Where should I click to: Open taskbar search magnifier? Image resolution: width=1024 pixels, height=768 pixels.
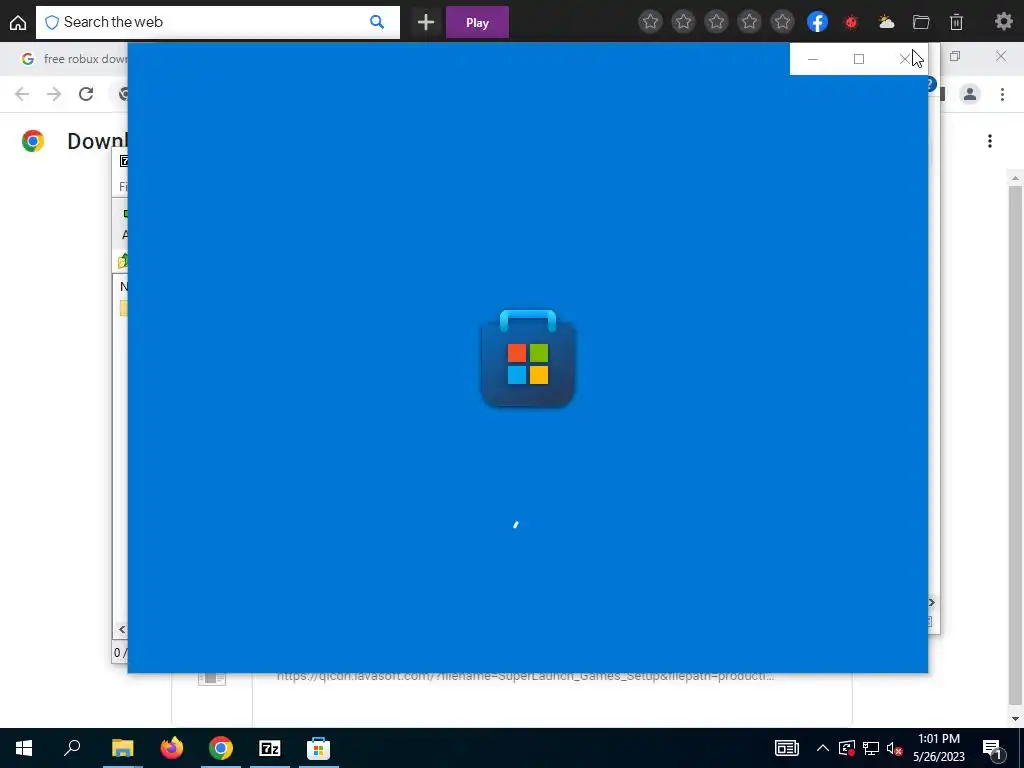click(x=72, y=748)
